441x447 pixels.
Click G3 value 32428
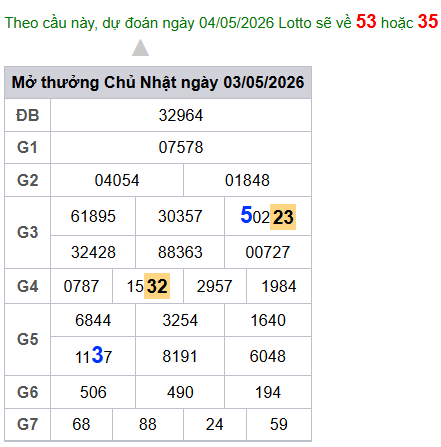(x=93, y=252)
